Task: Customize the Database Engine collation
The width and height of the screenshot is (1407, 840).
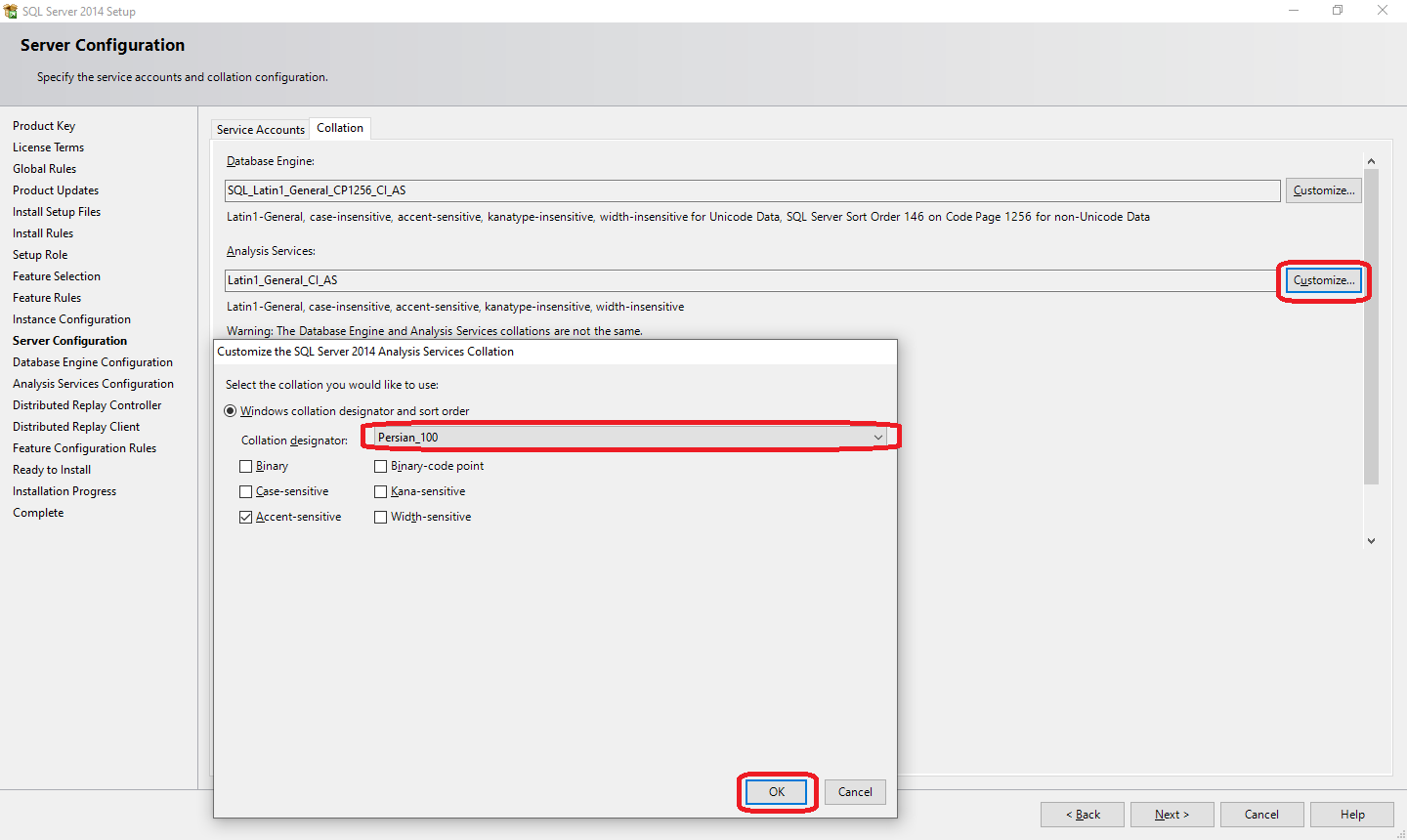Action: click(1324, 190)
